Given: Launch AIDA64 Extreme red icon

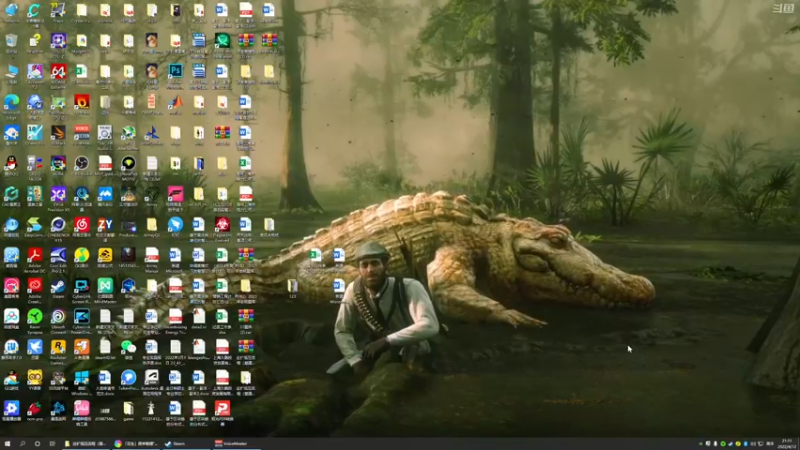Looking at the screenshot, I should (58, 75).
